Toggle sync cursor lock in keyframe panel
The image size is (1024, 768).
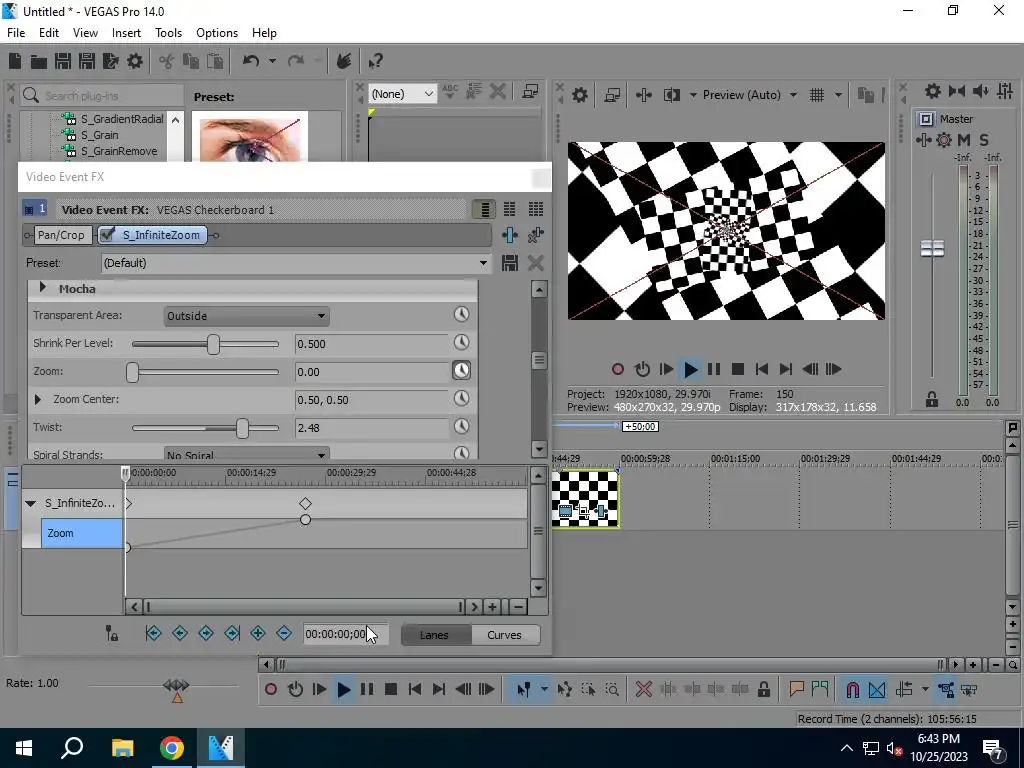coord(112,633)
